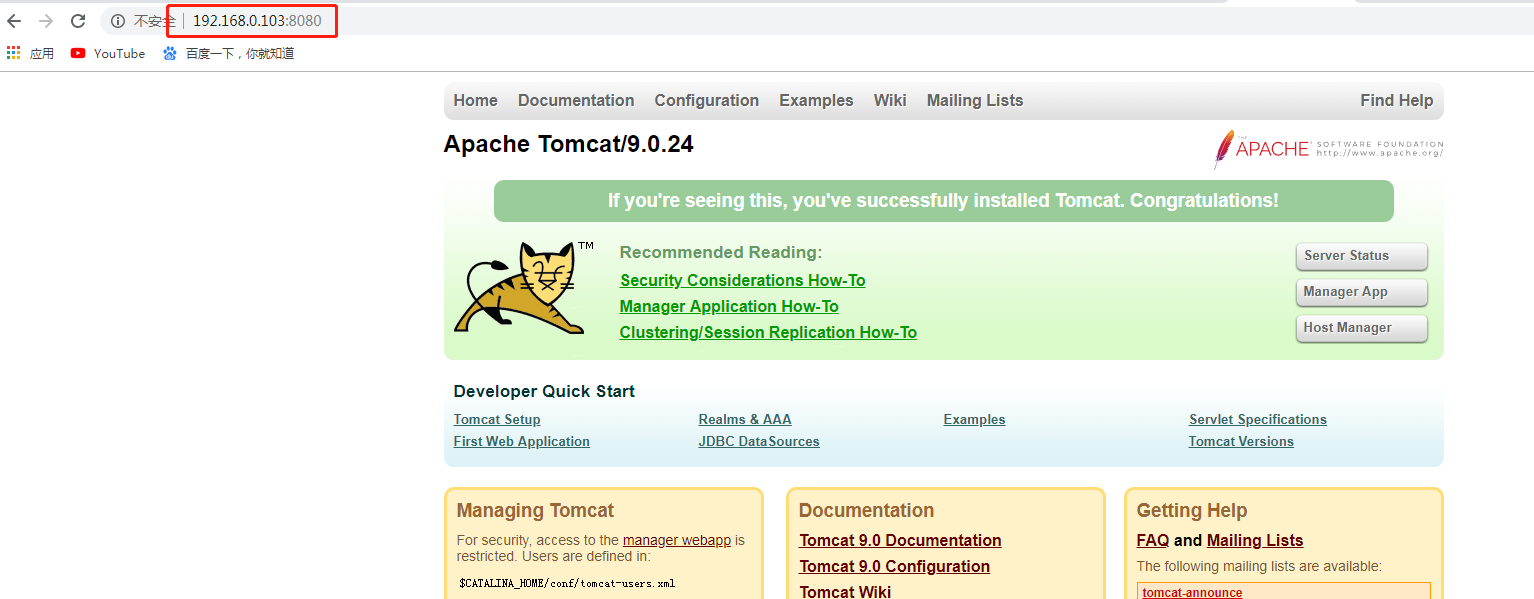Click the Managing Tomcat heading

point(535,510)
